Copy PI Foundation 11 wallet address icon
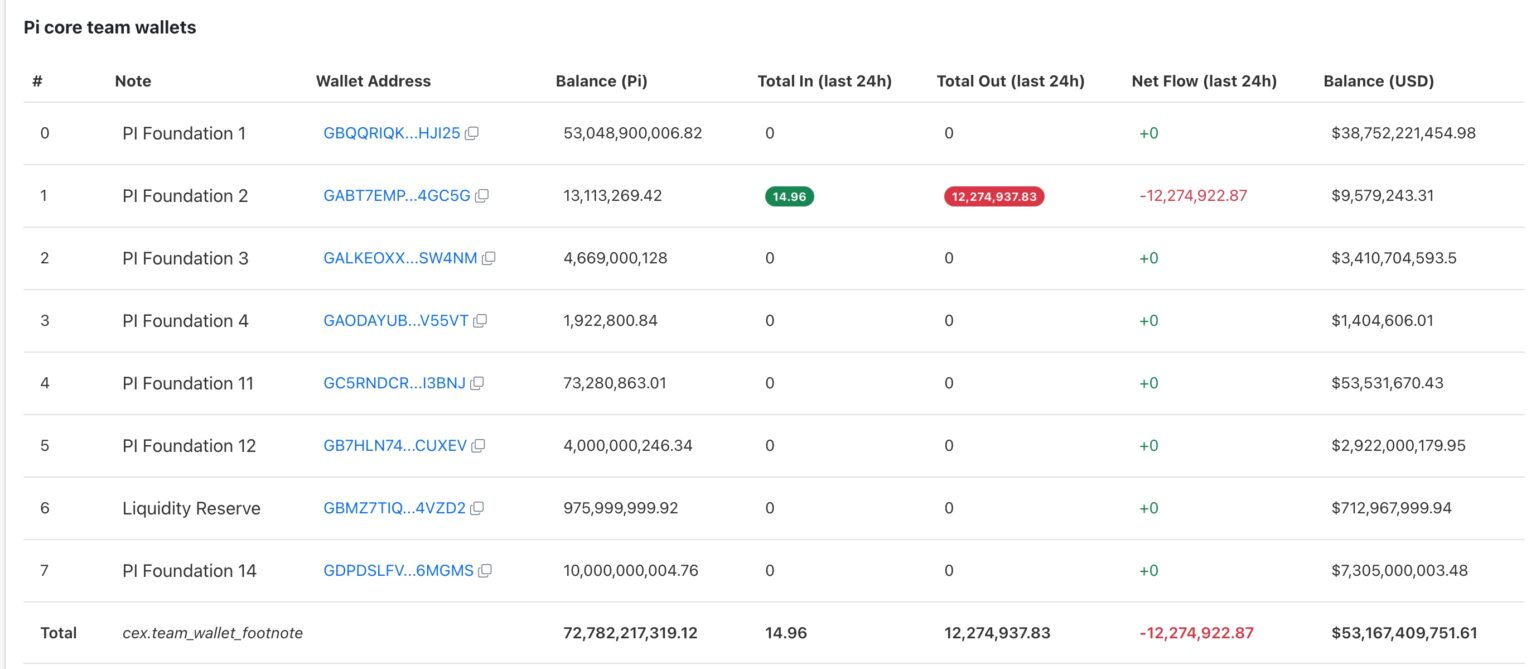The height and width of the screenshot is (669, 1536). pos(477,383)
